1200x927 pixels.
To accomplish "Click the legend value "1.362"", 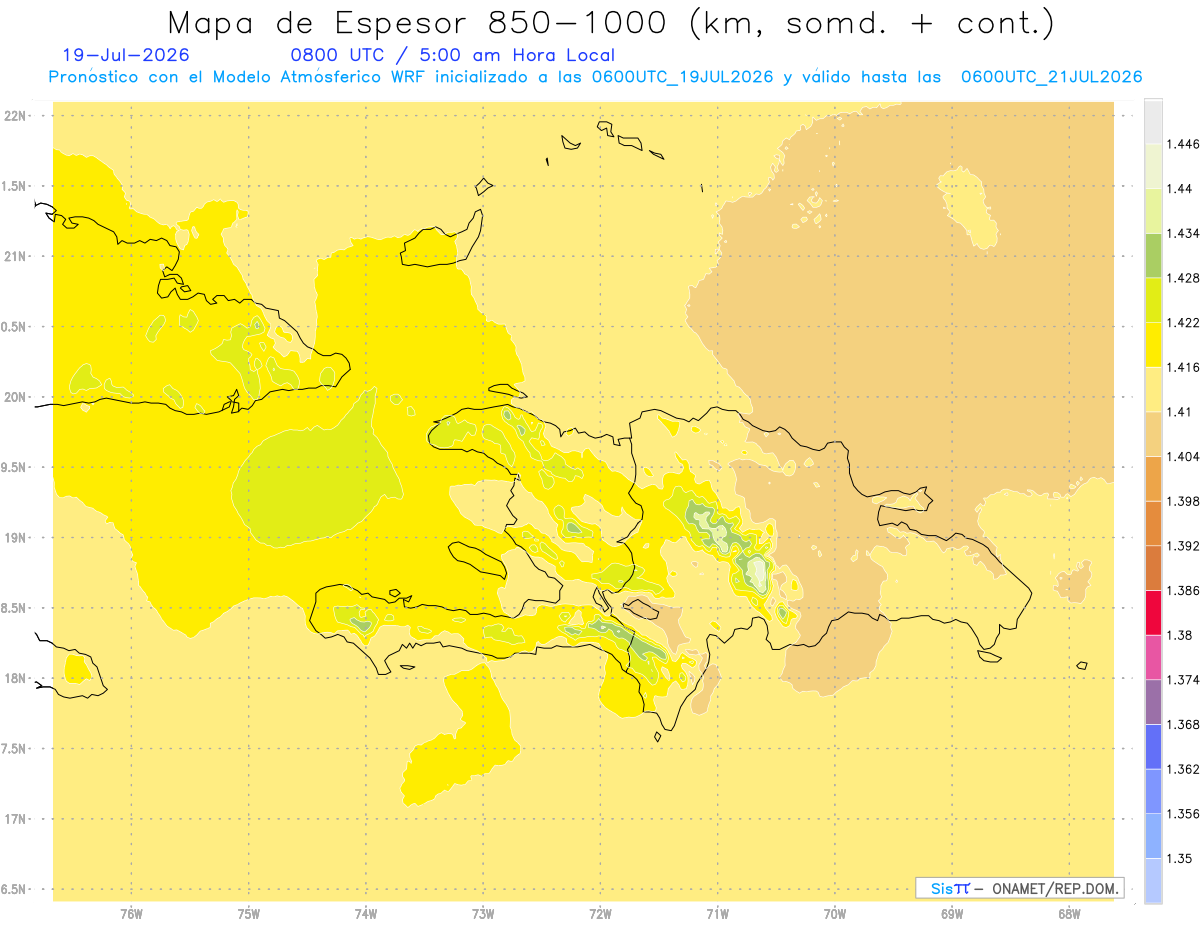I will (x=1183, y=769).
